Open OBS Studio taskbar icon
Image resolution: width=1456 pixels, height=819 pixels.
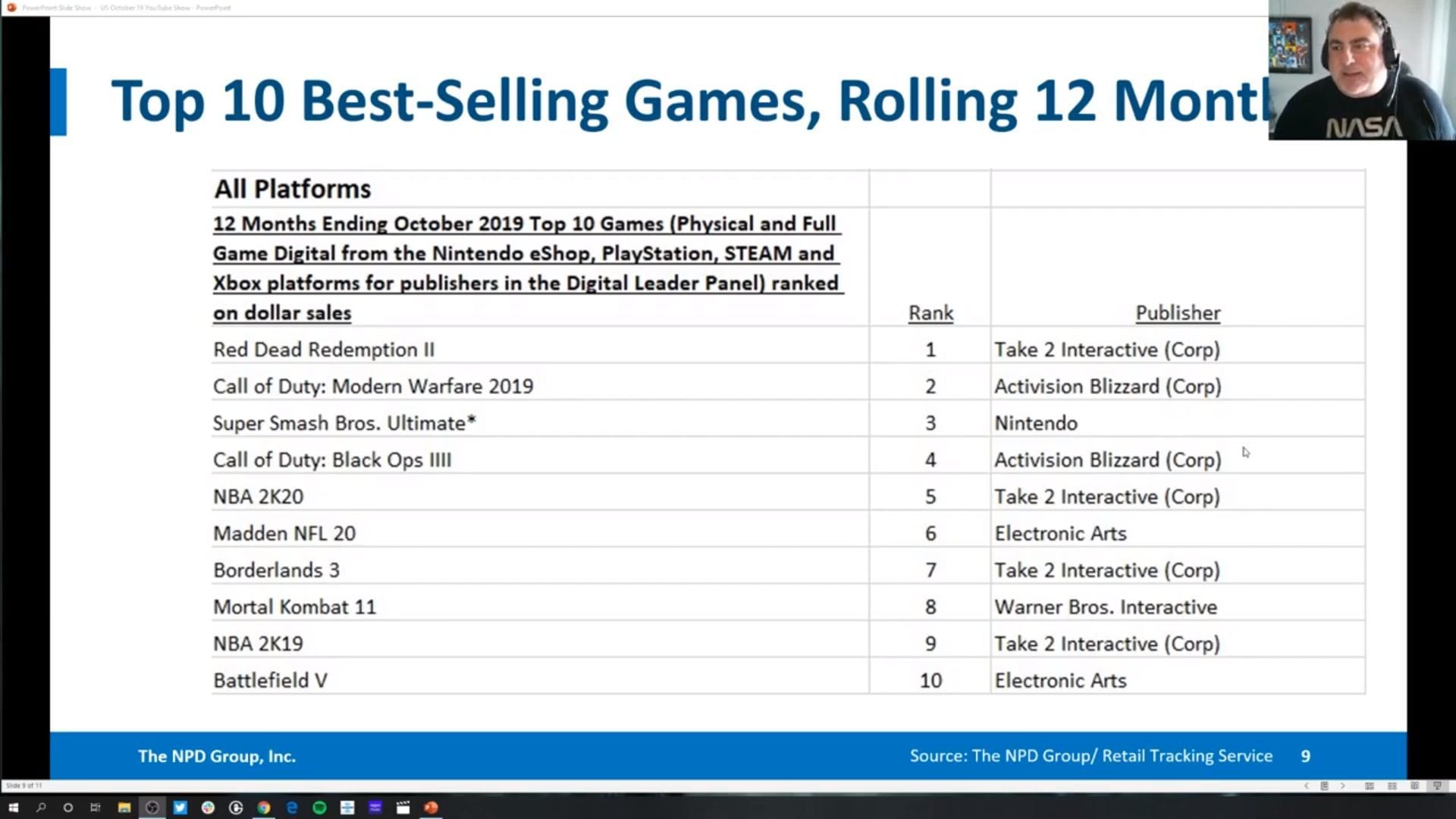(x=152, y=808)
